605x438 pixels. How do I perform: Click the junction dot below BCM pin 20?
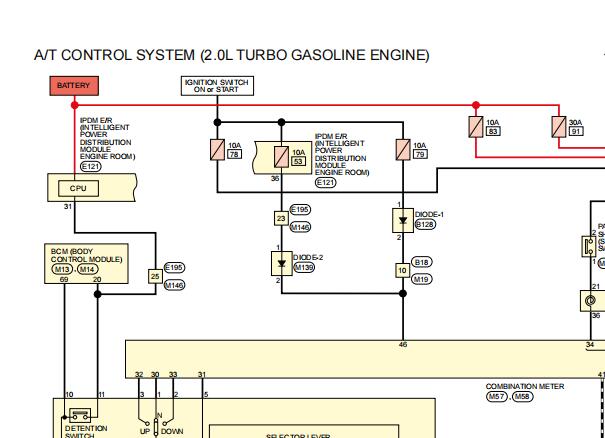98,294
